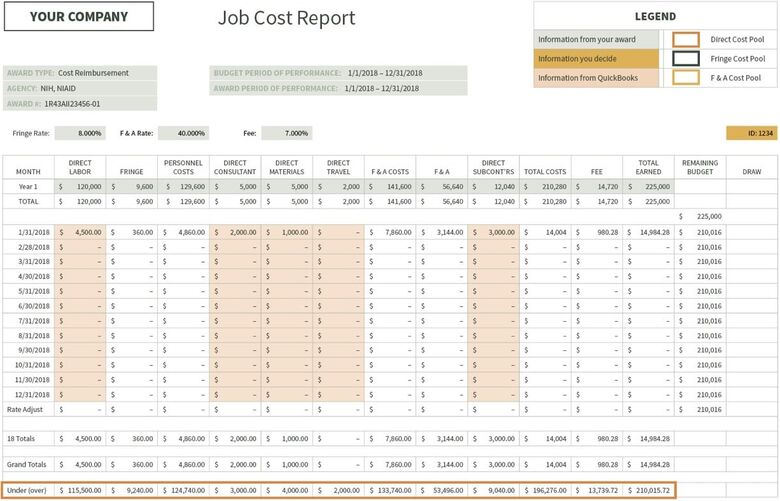
Task: Click Under (over) Direct Labor cell 115,500.00
Action: click(80, 491)
